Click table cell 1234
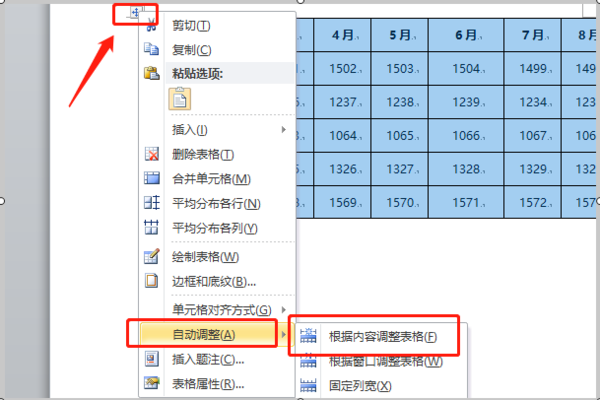This screenshot has height=400, width=600. [x=533, y=102]
